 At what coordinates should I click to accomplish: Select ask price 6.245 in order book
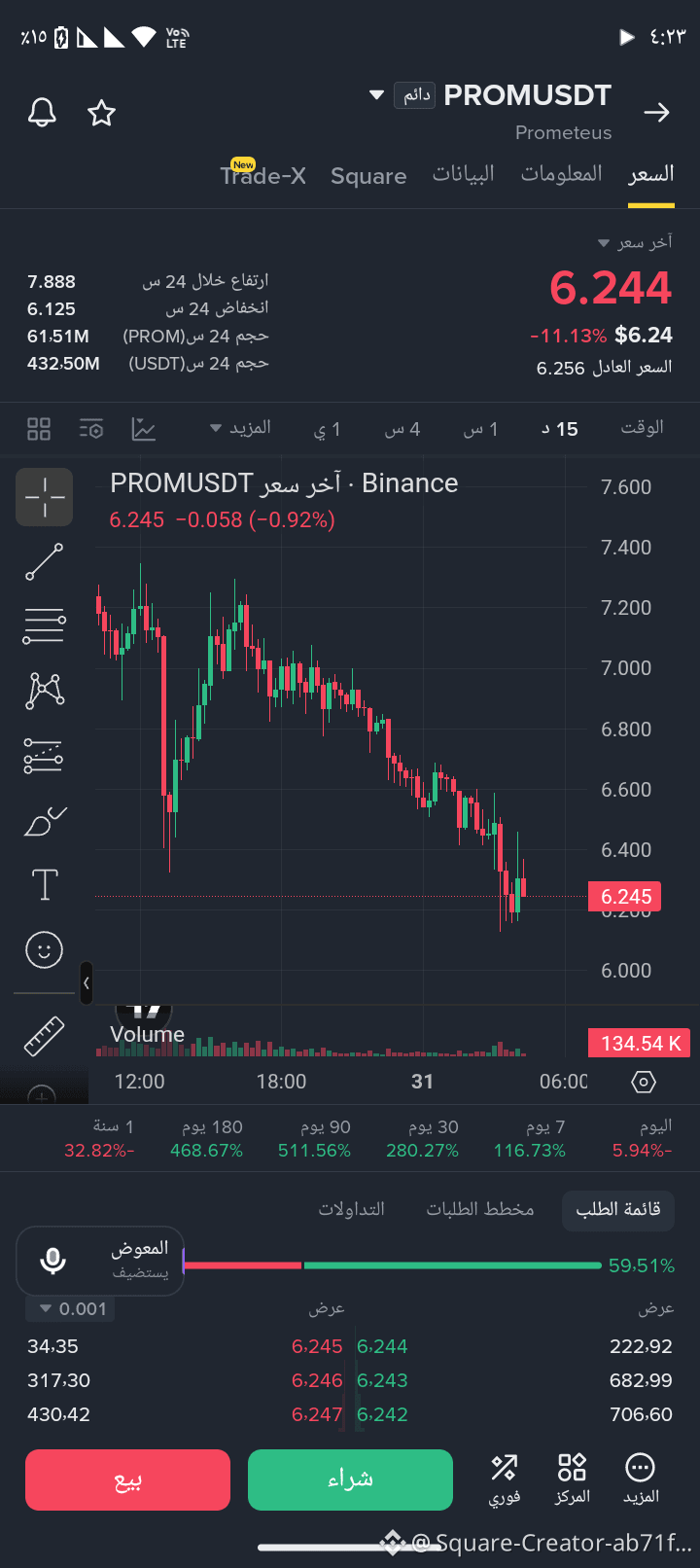click(x=317, y=1346)
